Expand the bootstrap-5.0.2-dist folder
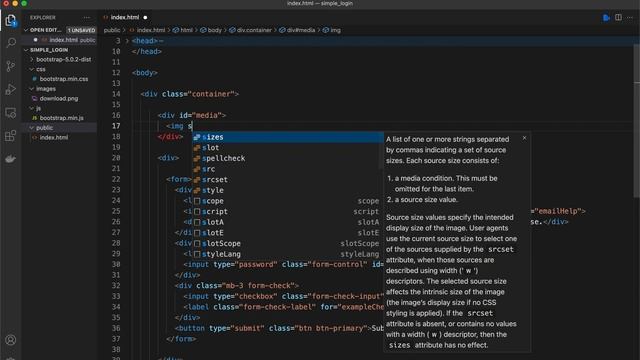This screenshot has height=360, width=640. click(60, 59)
